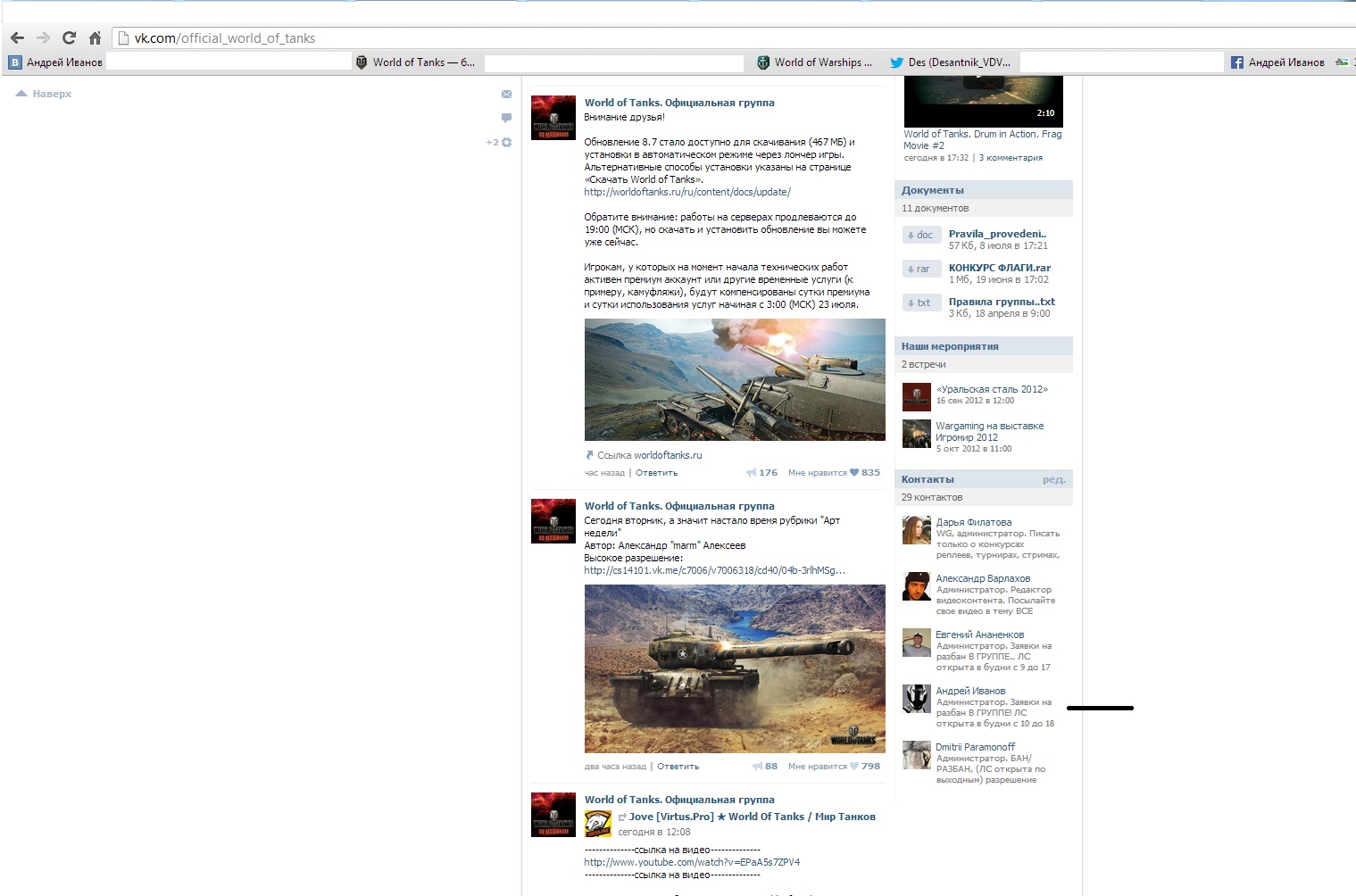Screen dimensions: 1356x896
Task: Click Ответить under the update 8.7 post
Action: coord(656,473)
